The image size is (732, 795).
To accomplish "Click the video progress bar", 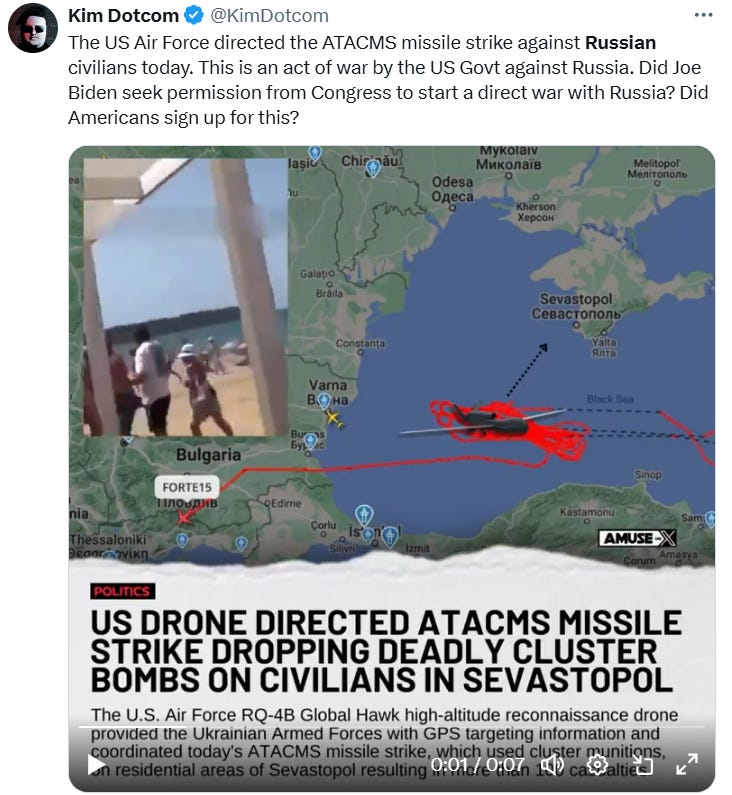I will [391, 727].
